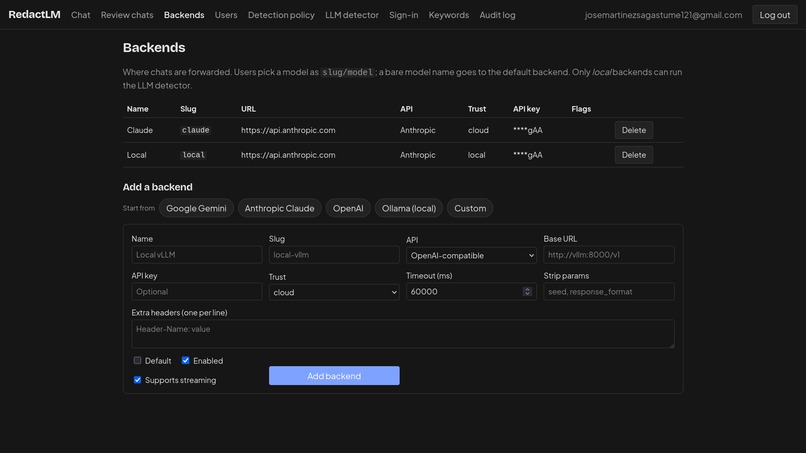This screenshot has width=806, height=453.
Task: Start from the Google Gemini preset
Action: click(x=196, y=208)
